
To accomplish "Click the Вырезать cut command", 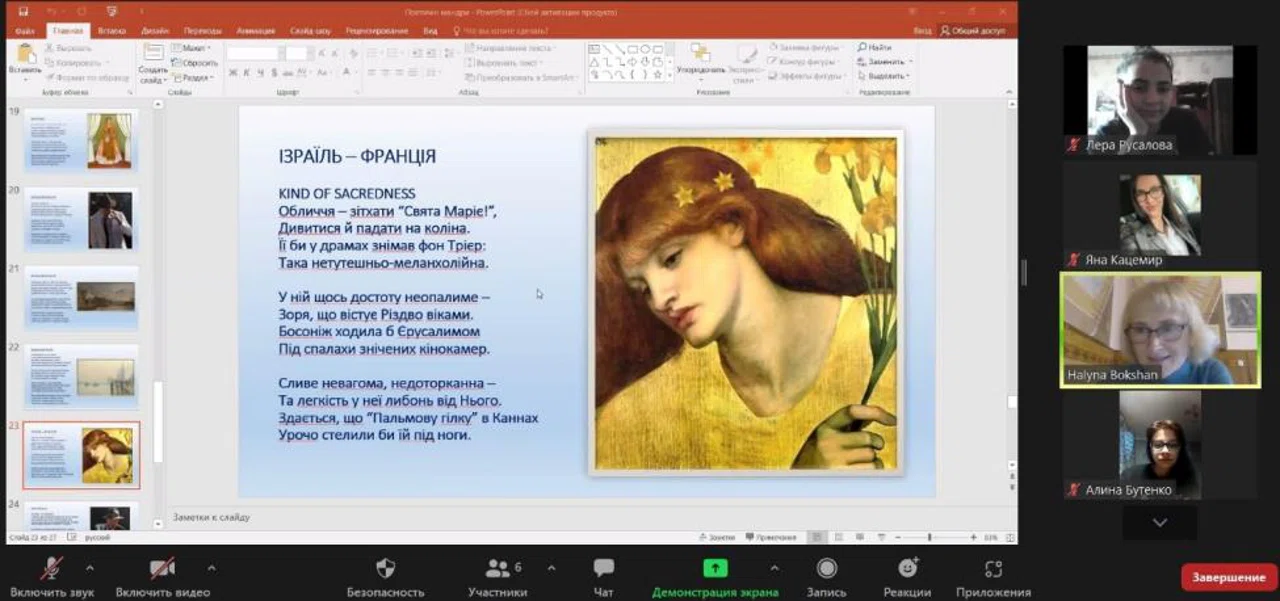I will tap(68, 48).
